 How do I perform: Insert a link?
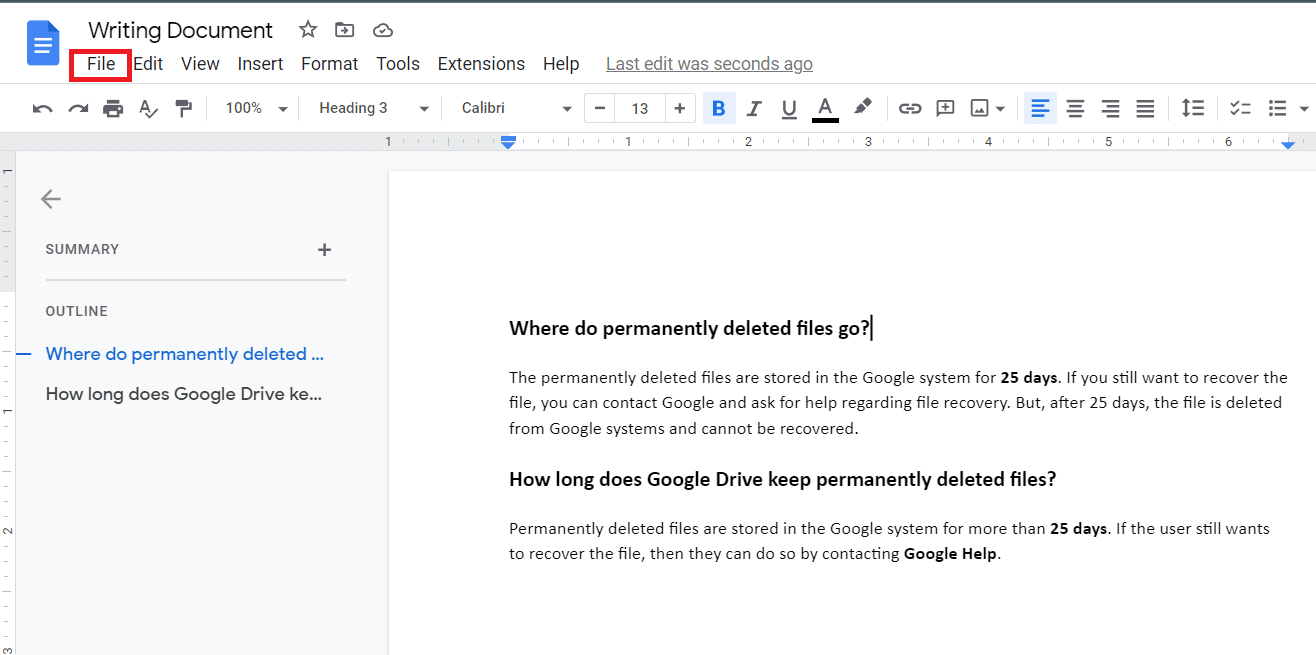click(910, 108)
